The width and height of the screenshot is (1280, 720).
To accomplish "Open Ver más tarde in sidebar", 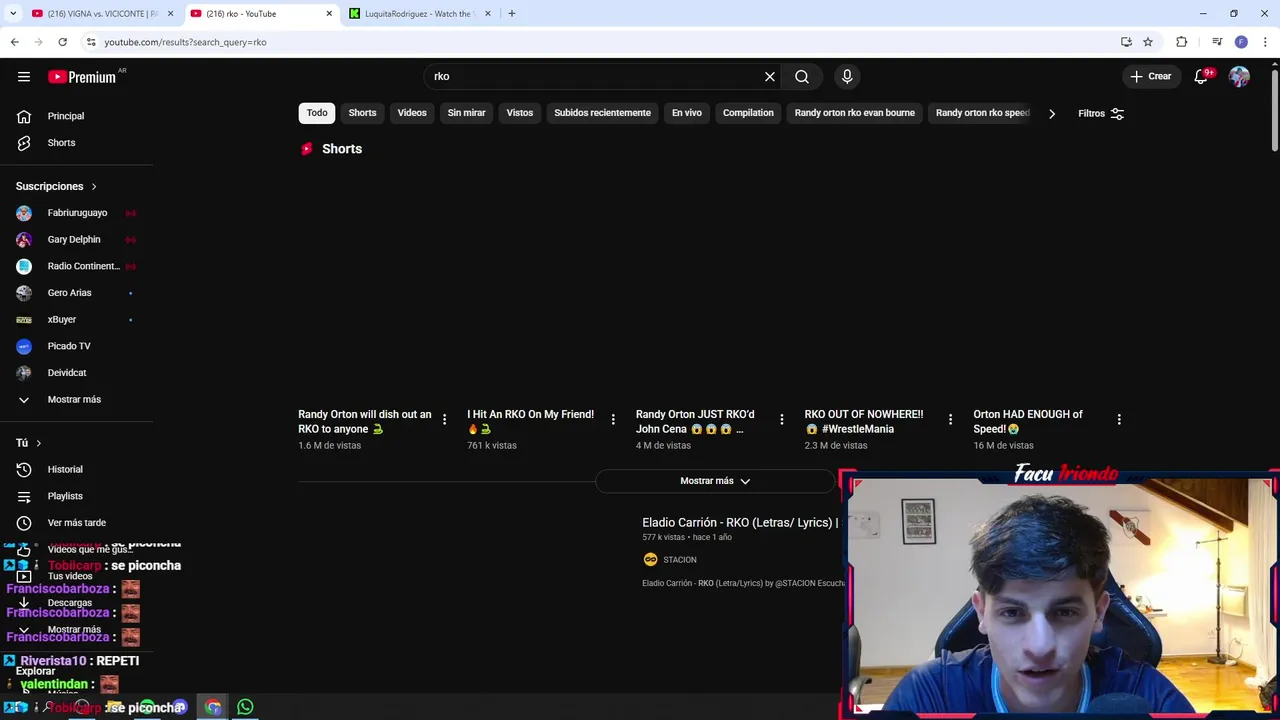I will [x=77, y=523].
